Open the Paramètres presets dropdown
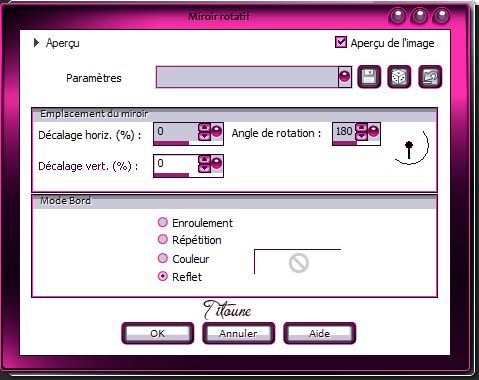The width and height of the screenshot is (479, 380). tap(345, 77)
